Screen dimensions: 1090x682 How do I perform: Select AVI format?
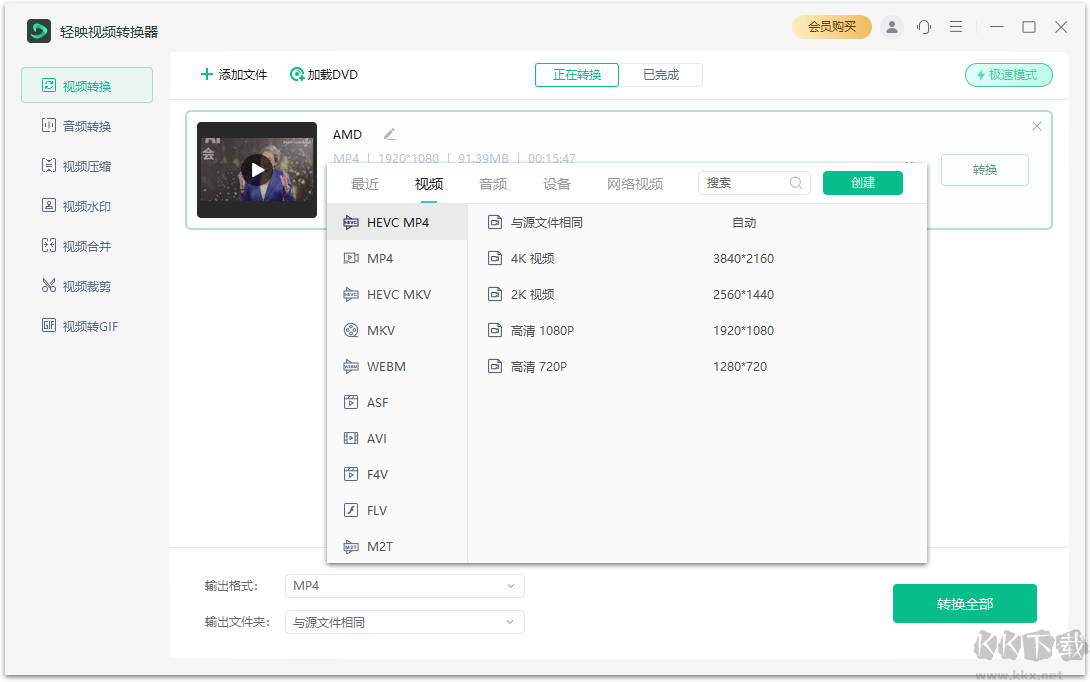pyautogui.click(x=397, y=439)
